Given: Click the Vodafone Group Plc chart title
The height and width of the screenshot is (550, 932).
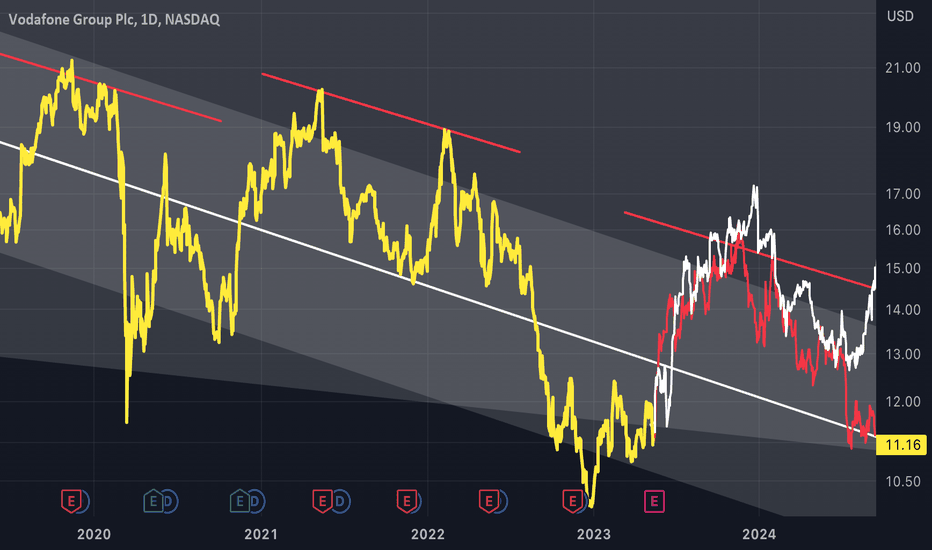Looking at the screenshot, I should coord(114,20).
